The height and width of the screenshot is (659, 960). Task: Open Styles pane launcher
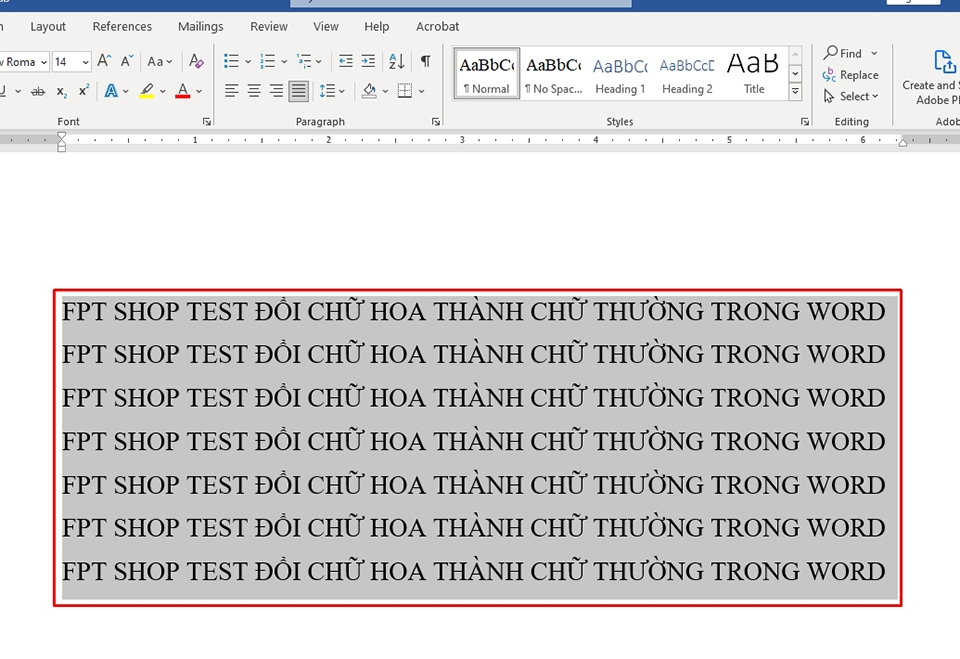805,122
